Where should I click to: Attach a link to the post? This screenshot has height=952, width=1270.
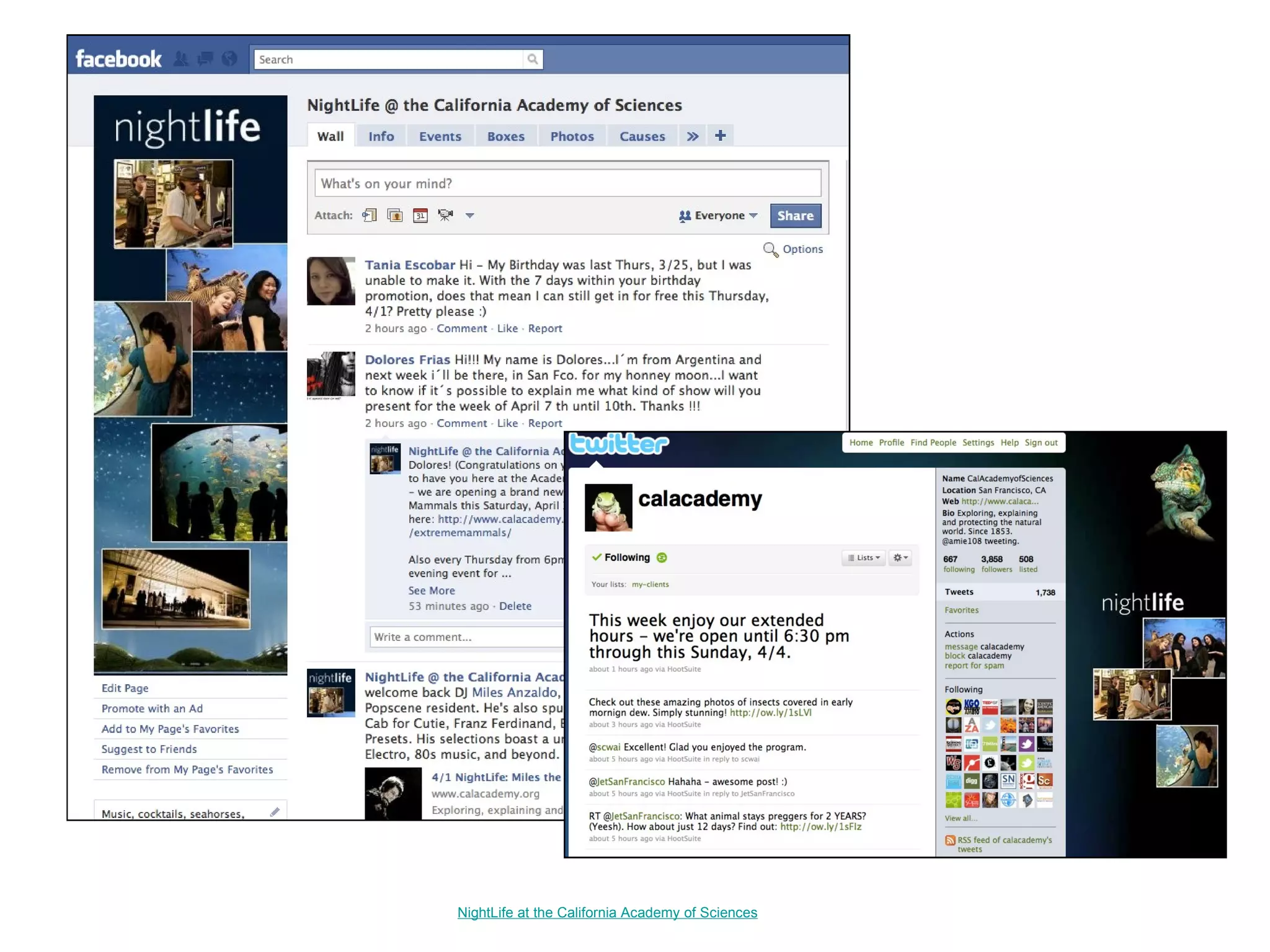click(370, 215)
